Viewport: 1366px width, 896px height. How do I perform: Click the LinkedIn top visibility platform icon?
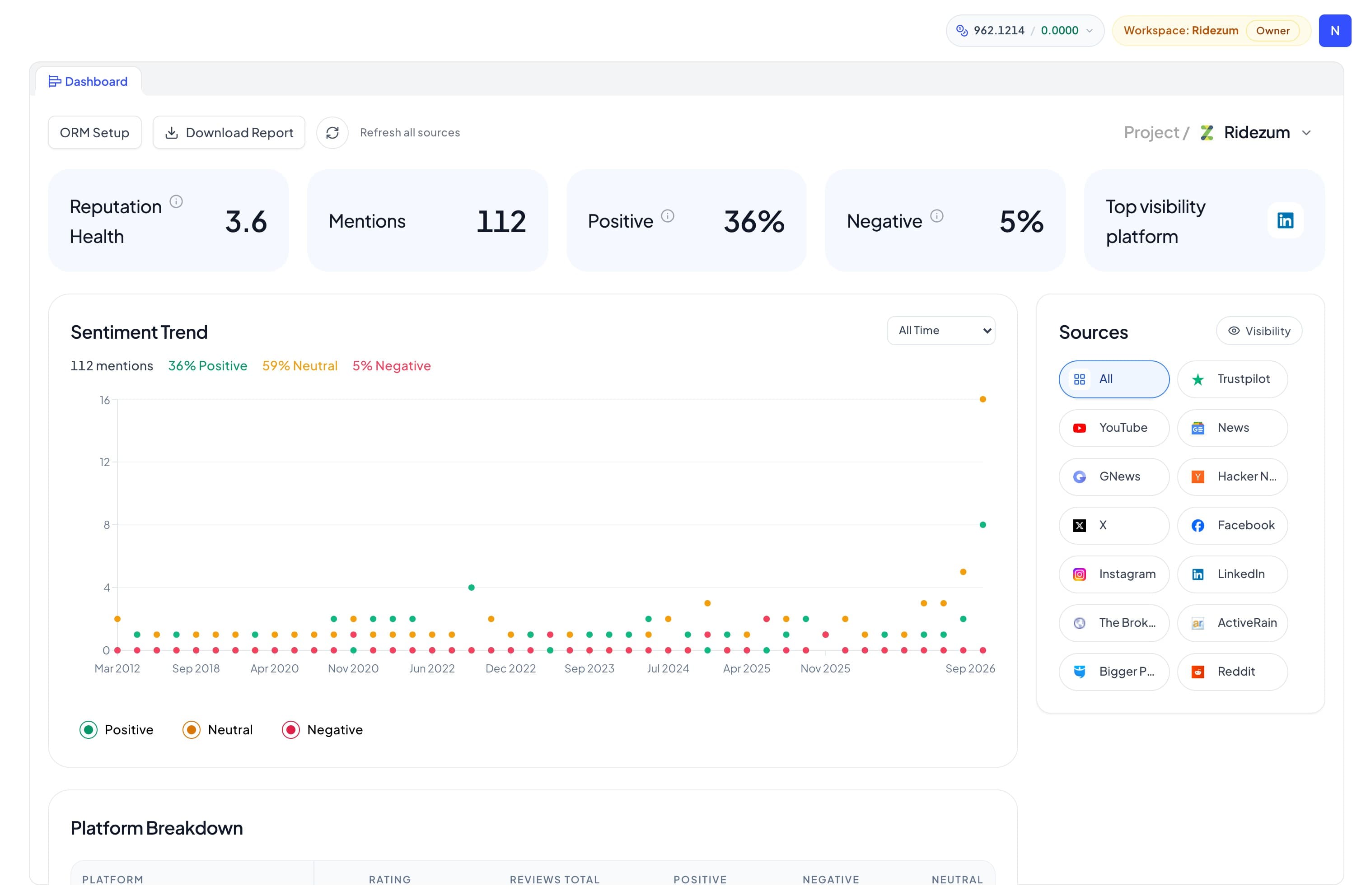point(1285,220)
